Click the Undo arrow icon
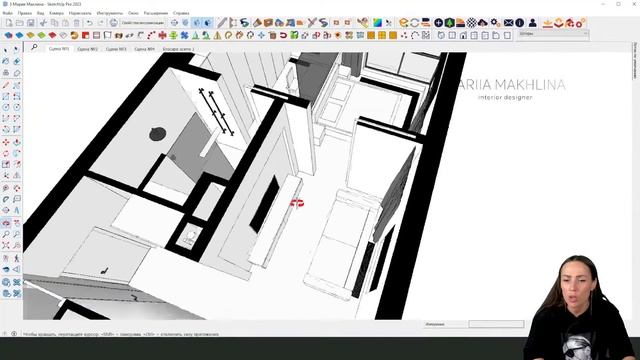 (x=89, y=23)
